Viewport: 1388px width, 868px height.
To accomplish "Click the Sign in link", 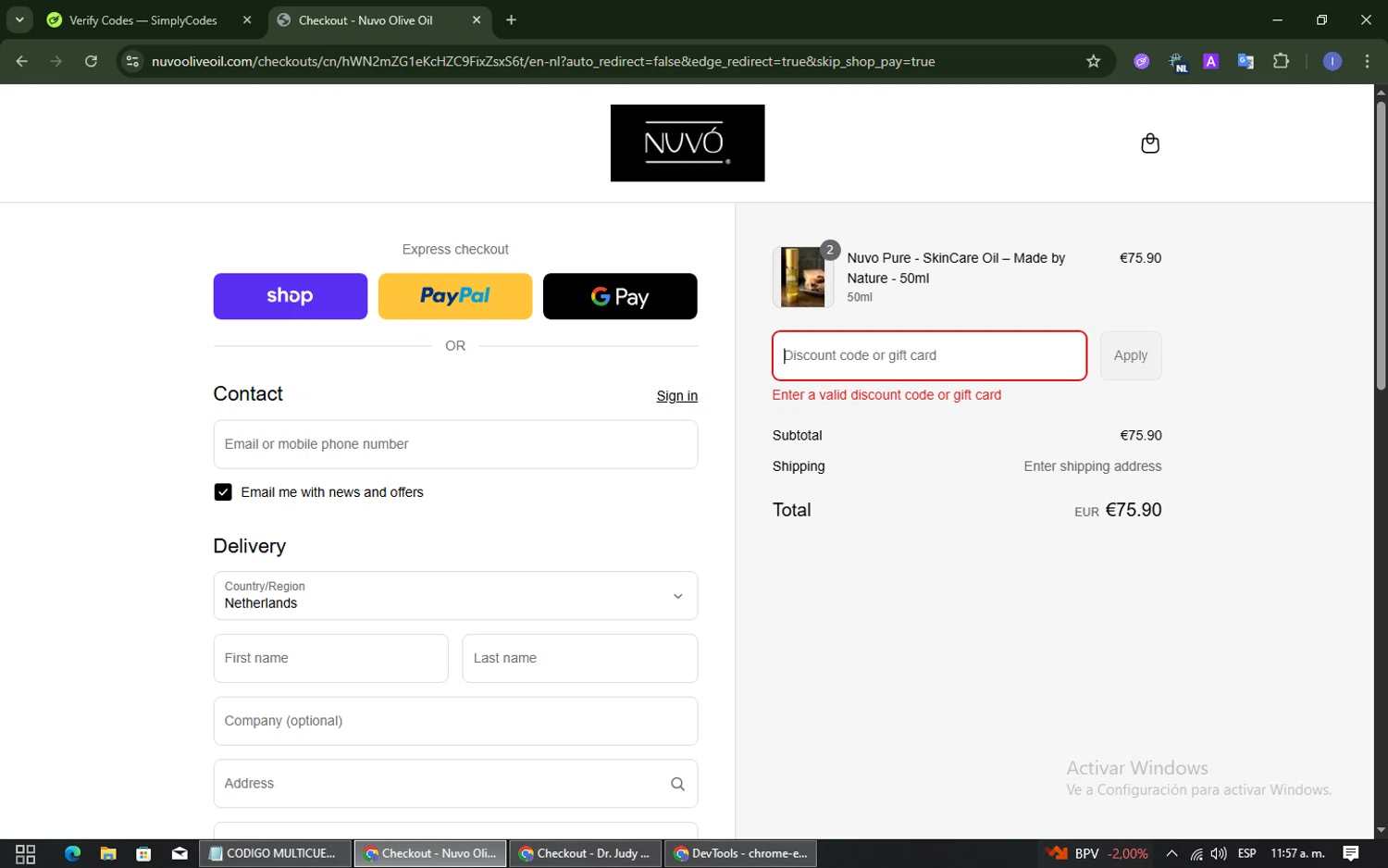I will [677, 396].
